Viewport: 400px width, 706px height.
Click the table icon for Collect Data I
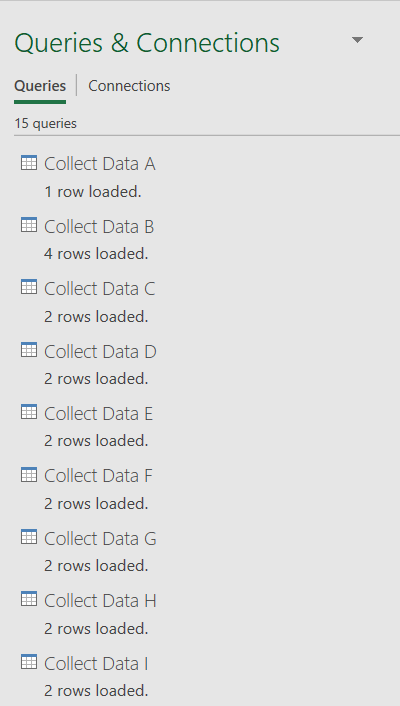click(29, 662)
